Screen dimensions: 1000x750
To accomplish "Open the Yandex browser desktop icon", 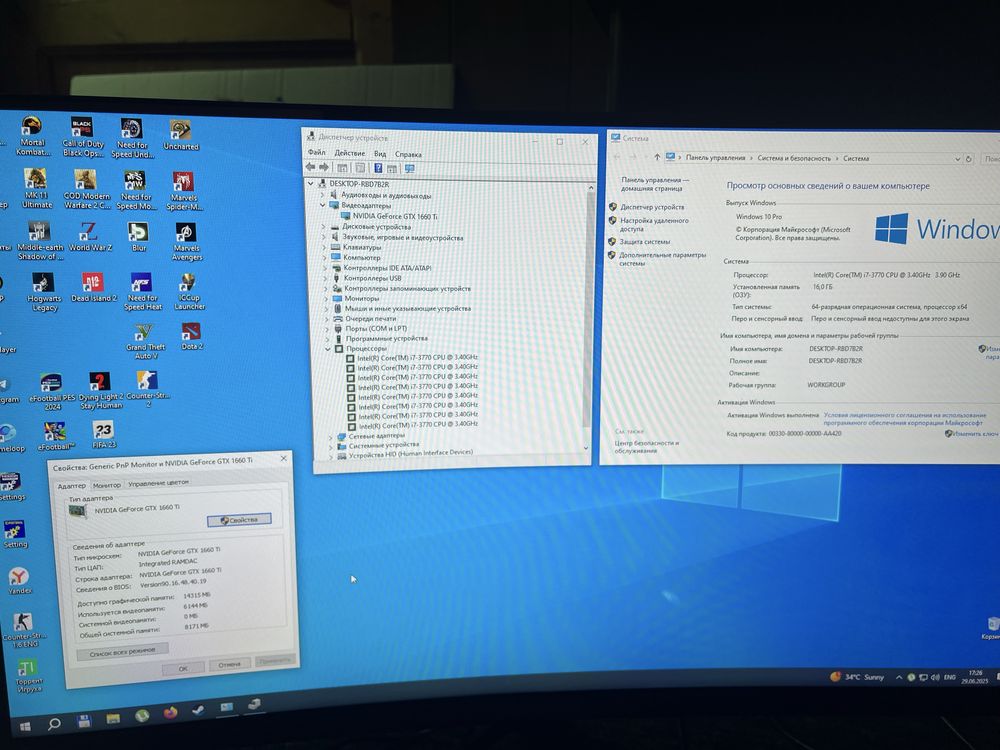I will click(19, 580).
